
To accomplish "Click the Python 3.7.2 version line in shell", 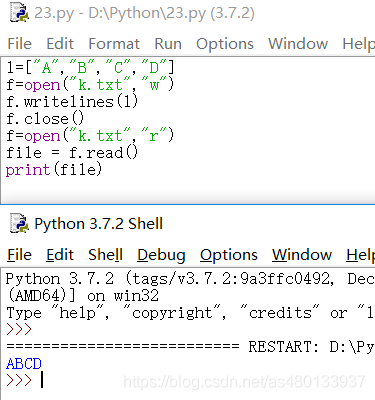I will click(190, 278).
